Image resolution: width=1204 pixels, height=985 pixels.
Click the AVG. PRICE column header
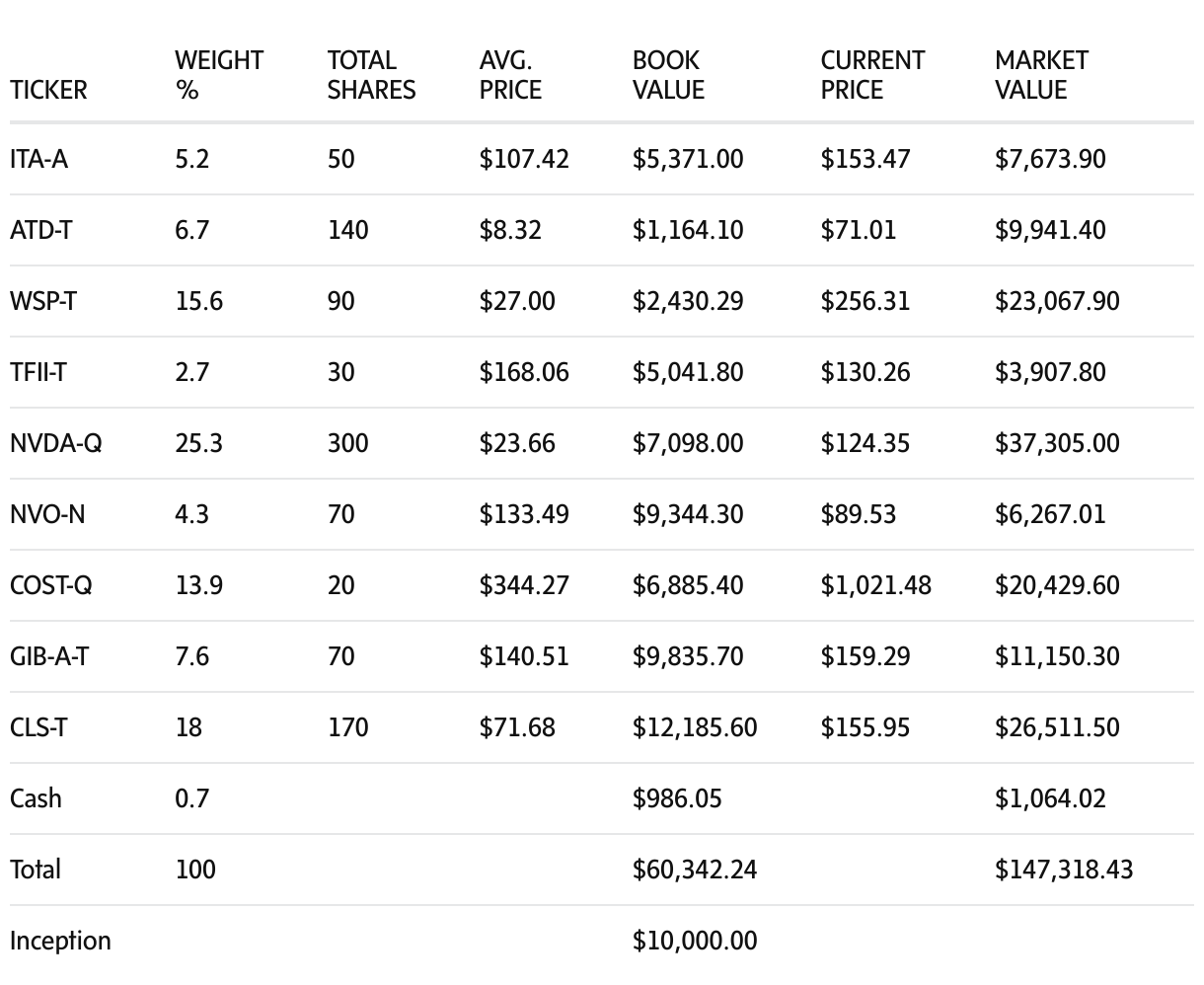point(510,75)
